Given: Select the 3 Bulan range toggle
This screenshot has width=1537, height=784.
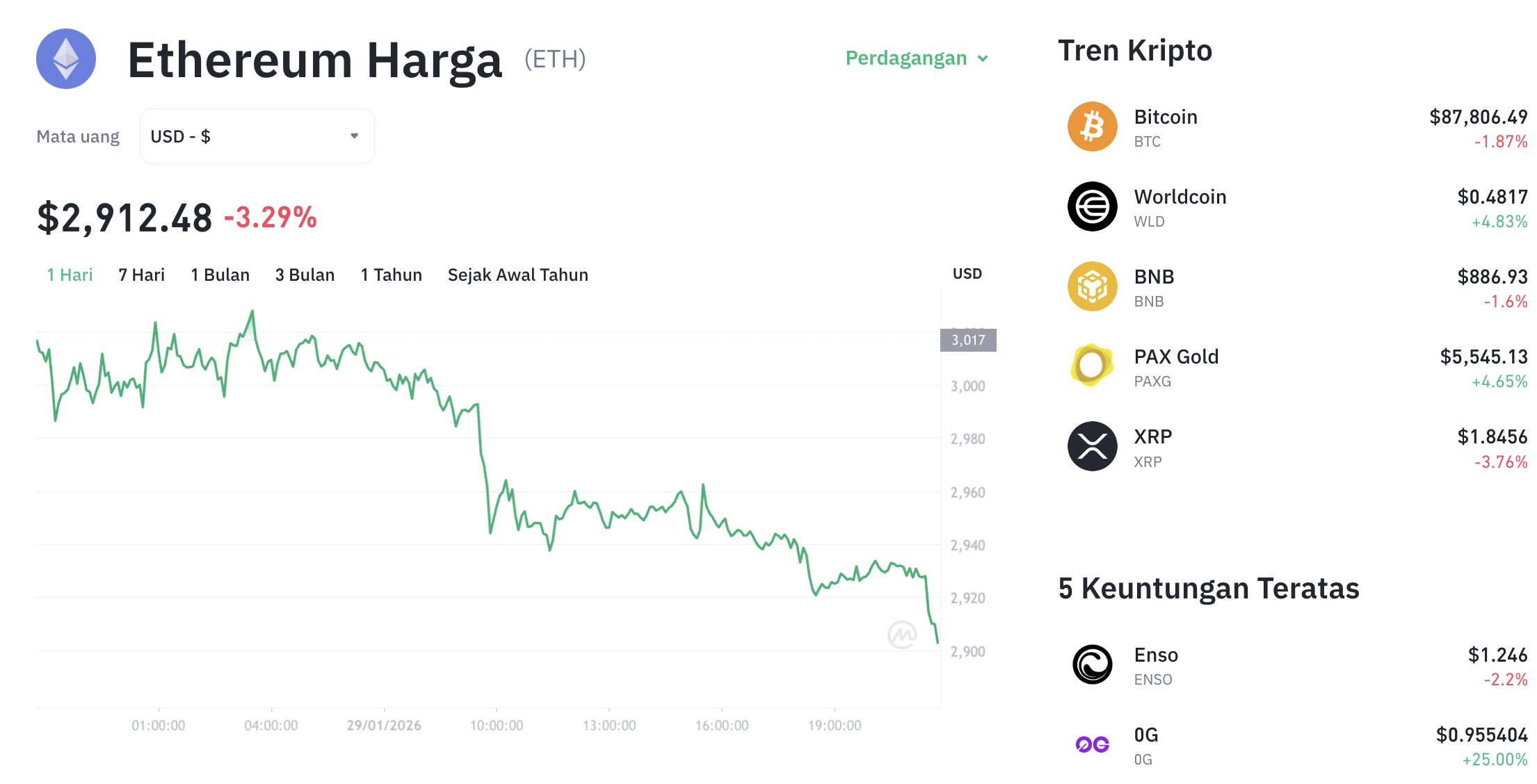Looking at the screenshot, I should [x=305, y=275].
